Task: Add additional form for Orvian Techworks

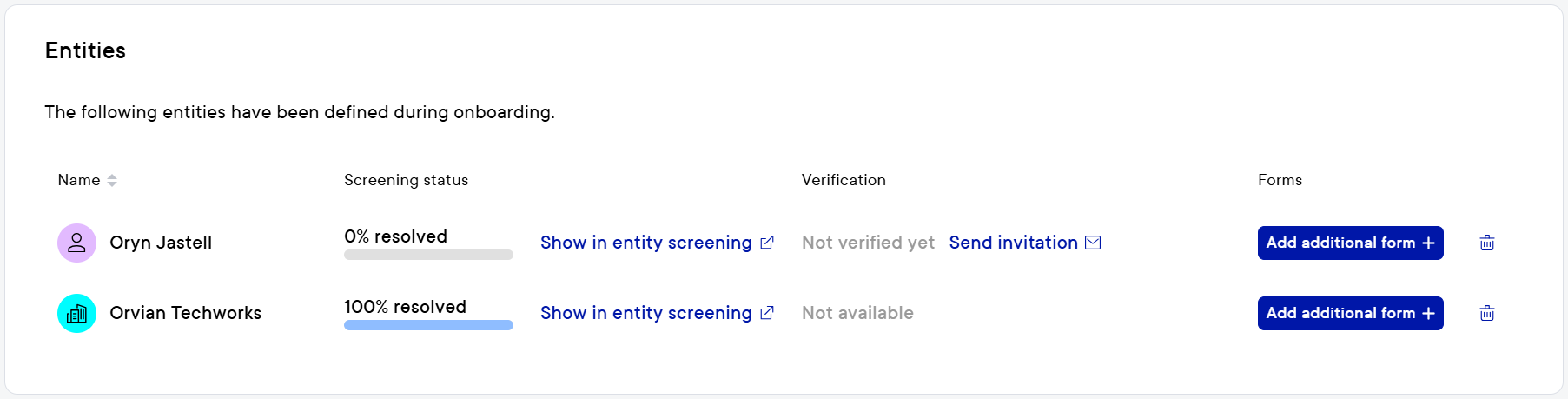Action: (1350, 313)
